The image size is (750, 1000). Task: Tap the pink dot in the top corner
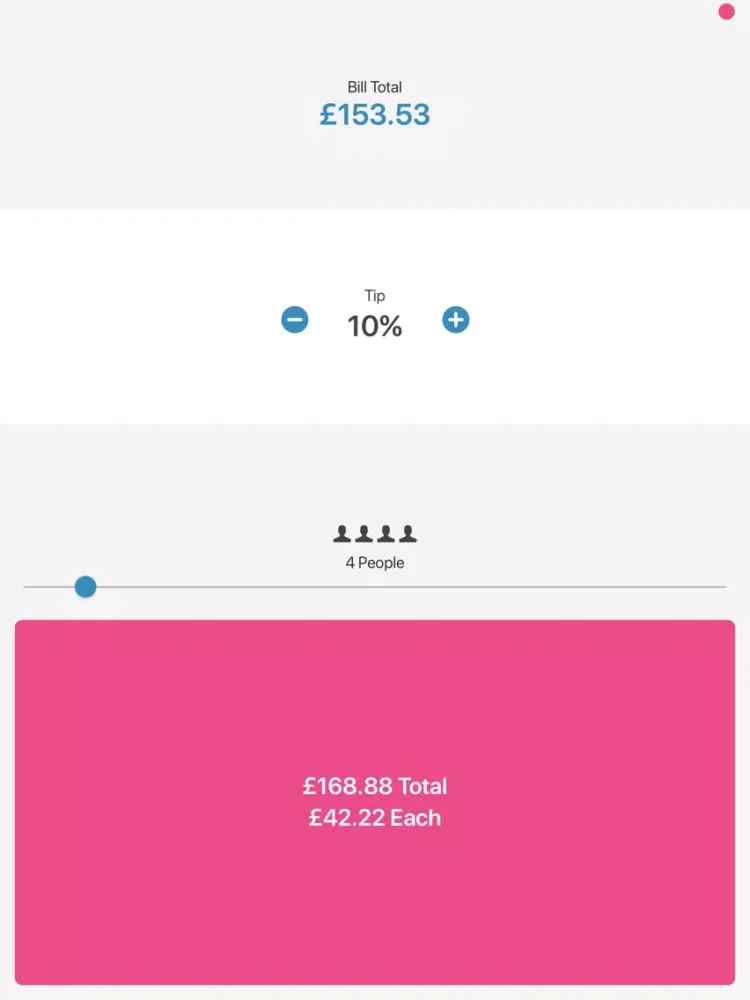(x=727, y=12)
